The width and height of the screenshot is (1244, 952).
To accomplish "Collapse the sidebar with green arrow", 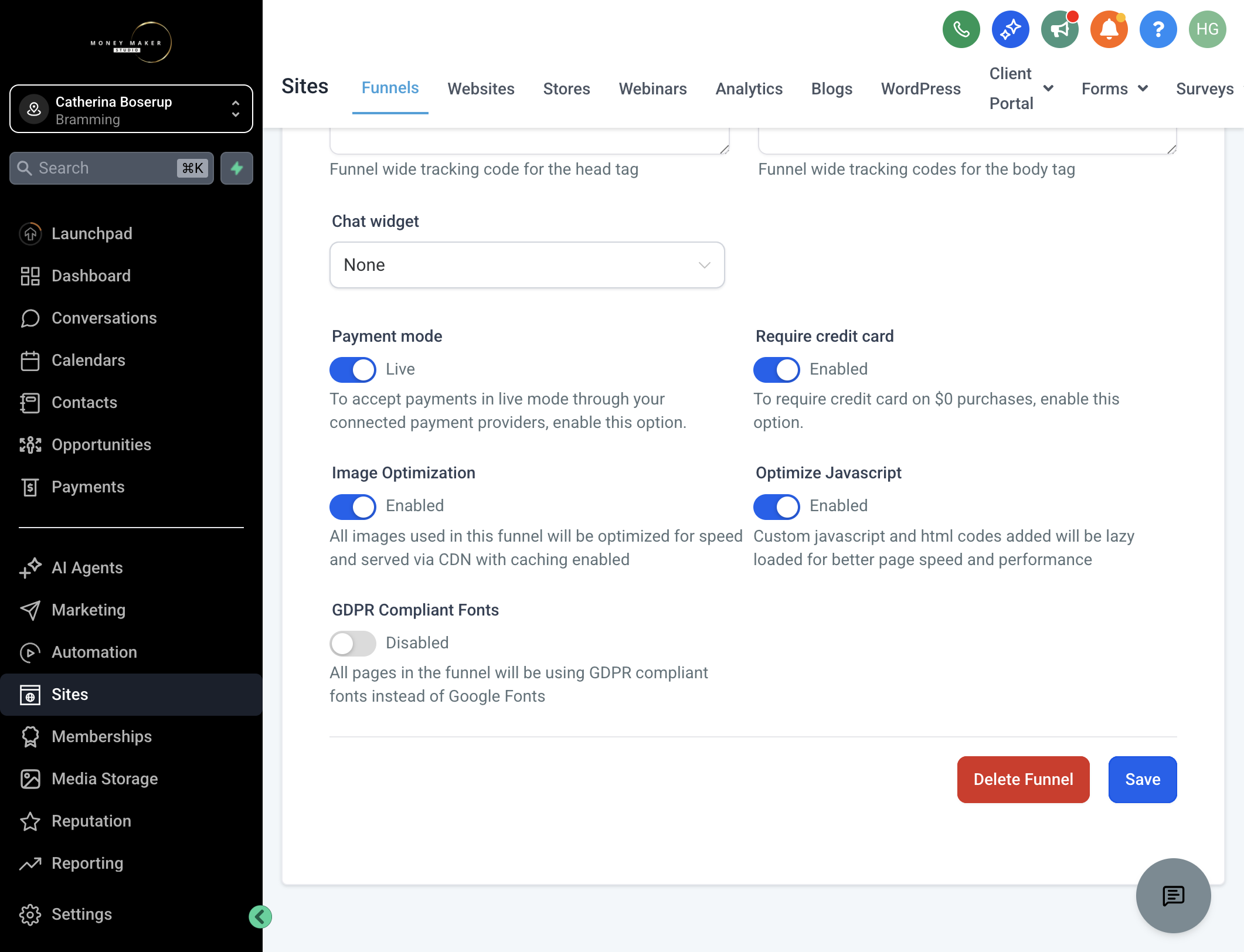I will tap(260, 917).
